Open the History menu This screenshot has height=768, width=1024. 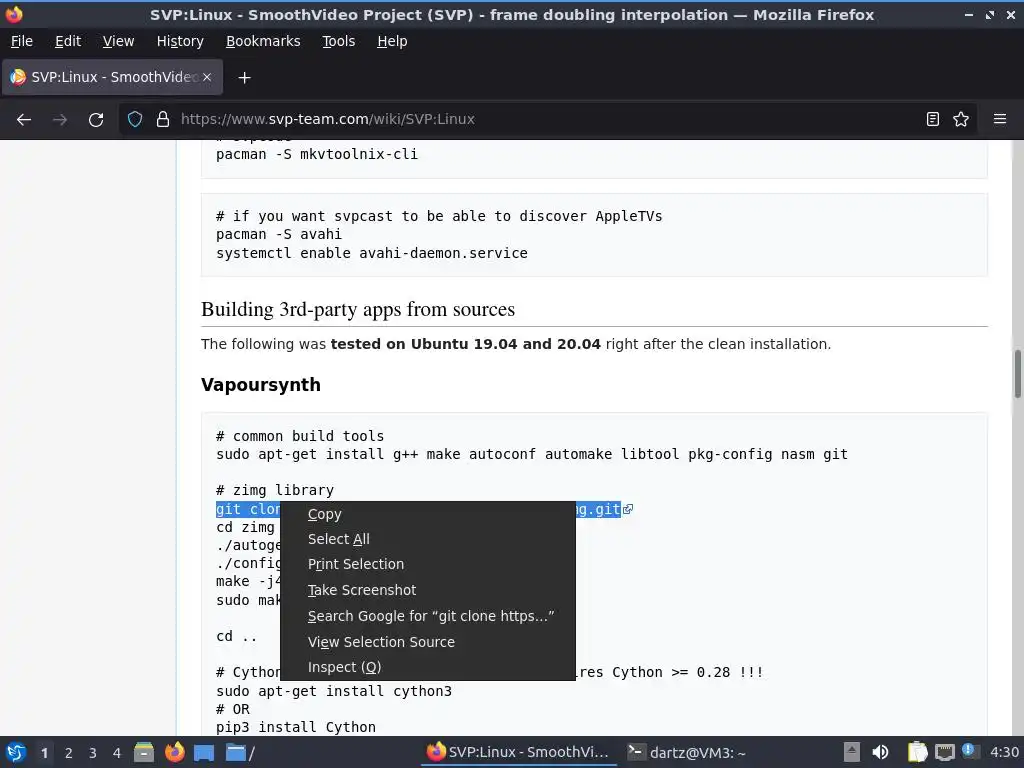(x=180, y=41)
